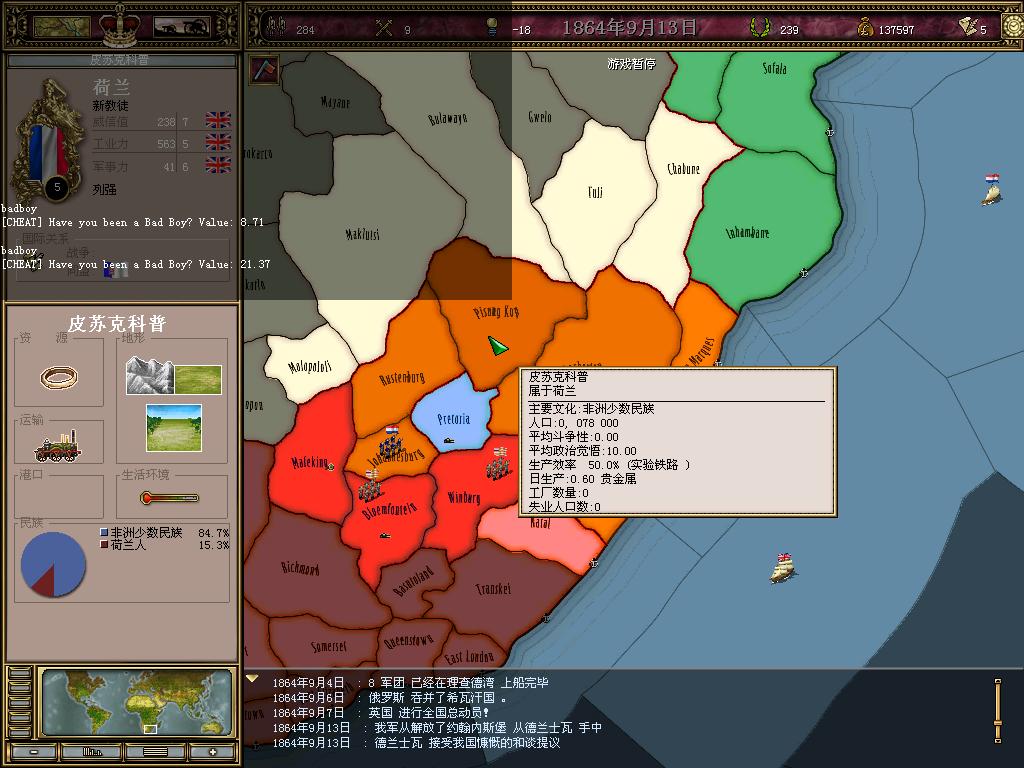Click the second map-mode button beside minimap

click(20, 688)
